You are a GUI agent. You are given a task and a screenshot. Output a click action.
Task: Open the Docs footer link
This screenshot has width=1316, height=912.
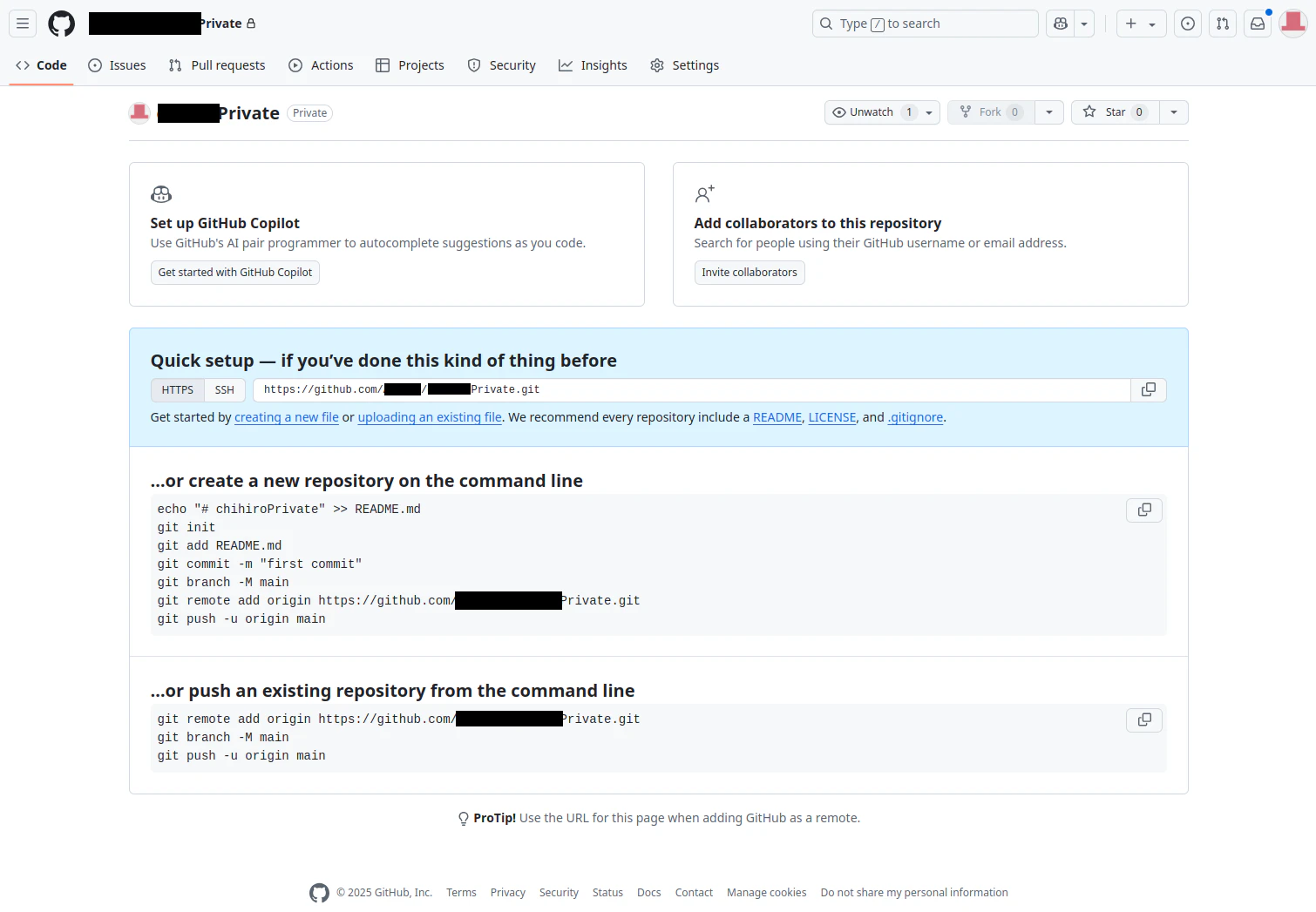click(649, 893)
